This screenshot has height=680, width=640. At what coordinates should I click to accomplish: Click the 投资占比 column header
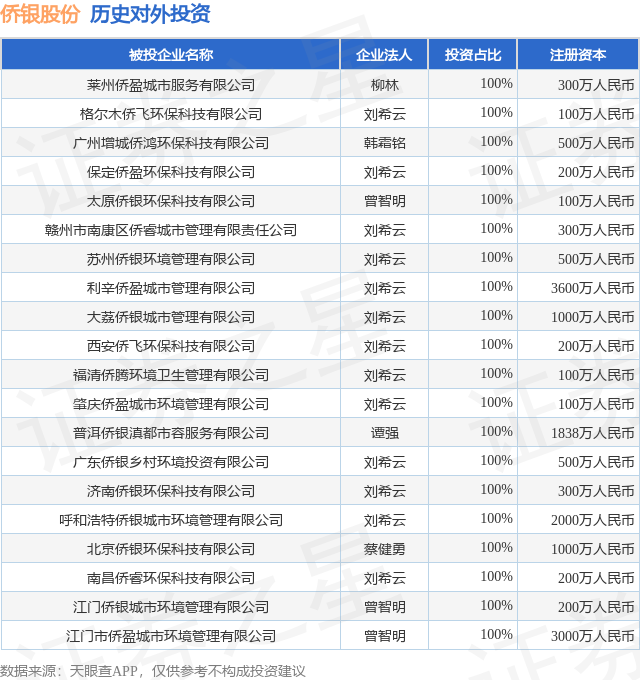[x=473, y=55]
